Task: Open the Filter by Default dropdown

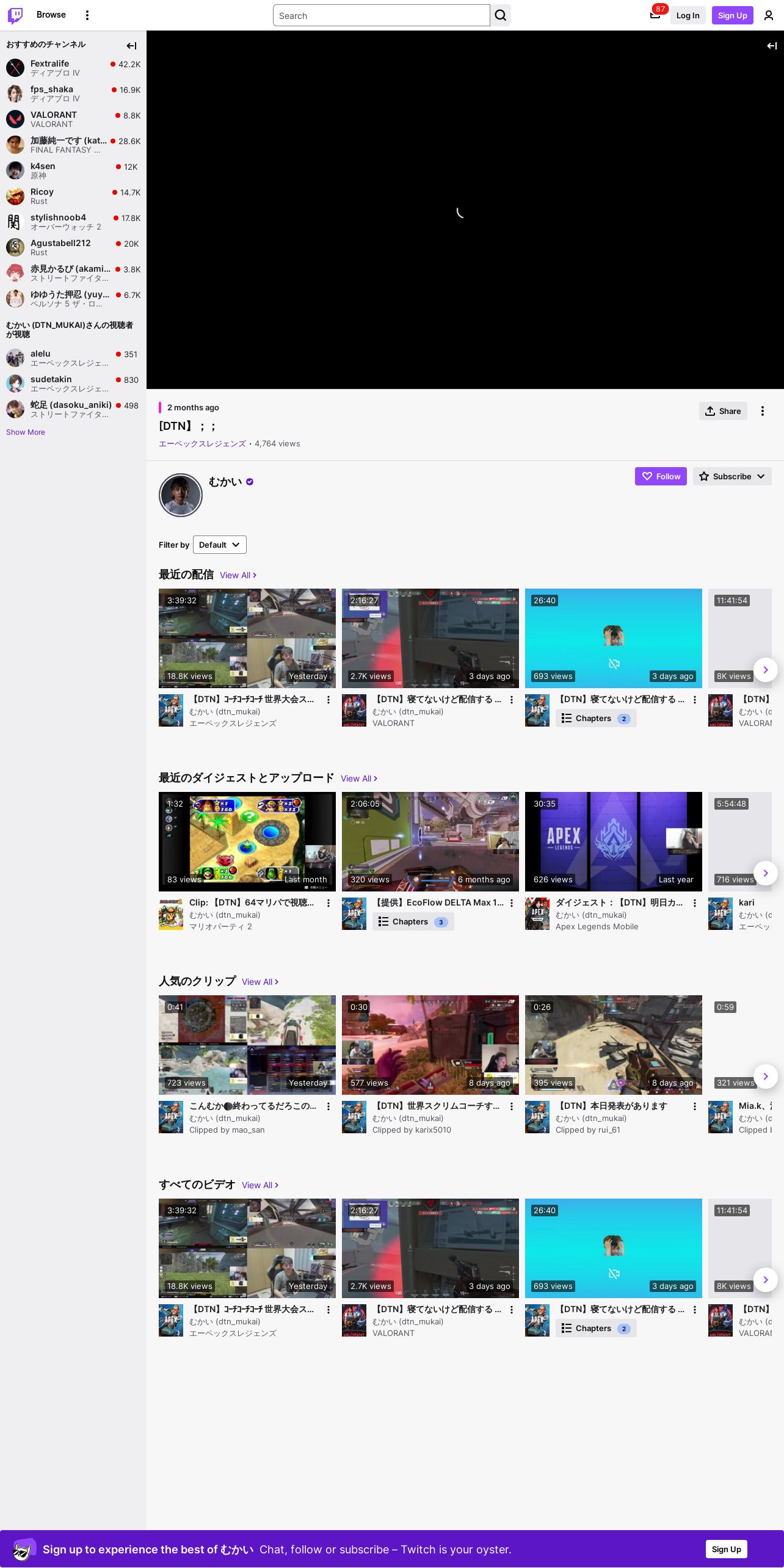Action: point(220,545)
